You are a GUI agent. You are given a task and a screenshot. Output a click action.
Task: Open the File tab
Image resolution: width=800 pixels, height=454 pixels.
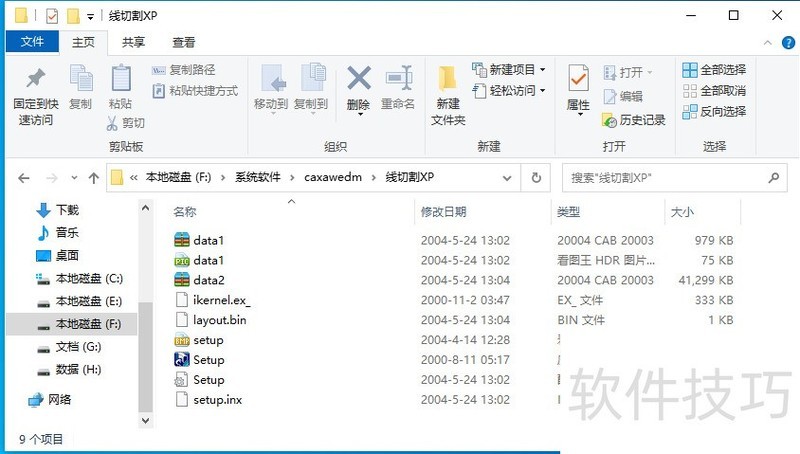tap(32, 42)
